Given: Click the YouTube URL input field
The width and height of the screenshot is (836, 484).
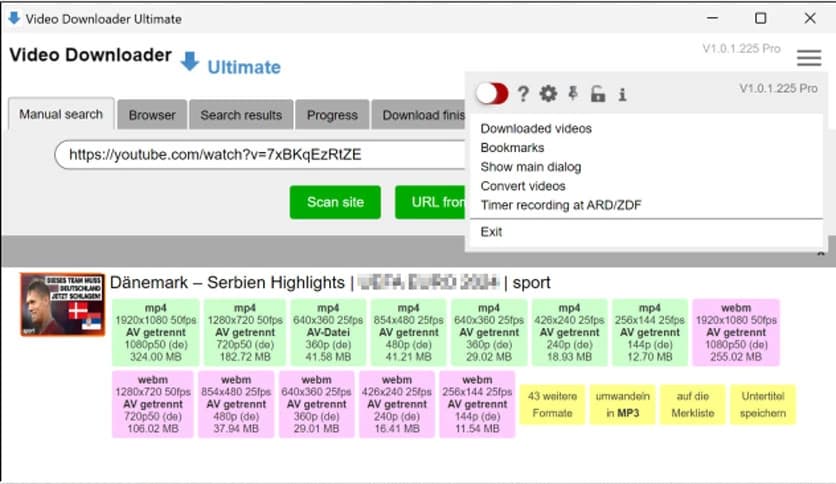Looking at the screenshot, I should click(x=261, y=155).
